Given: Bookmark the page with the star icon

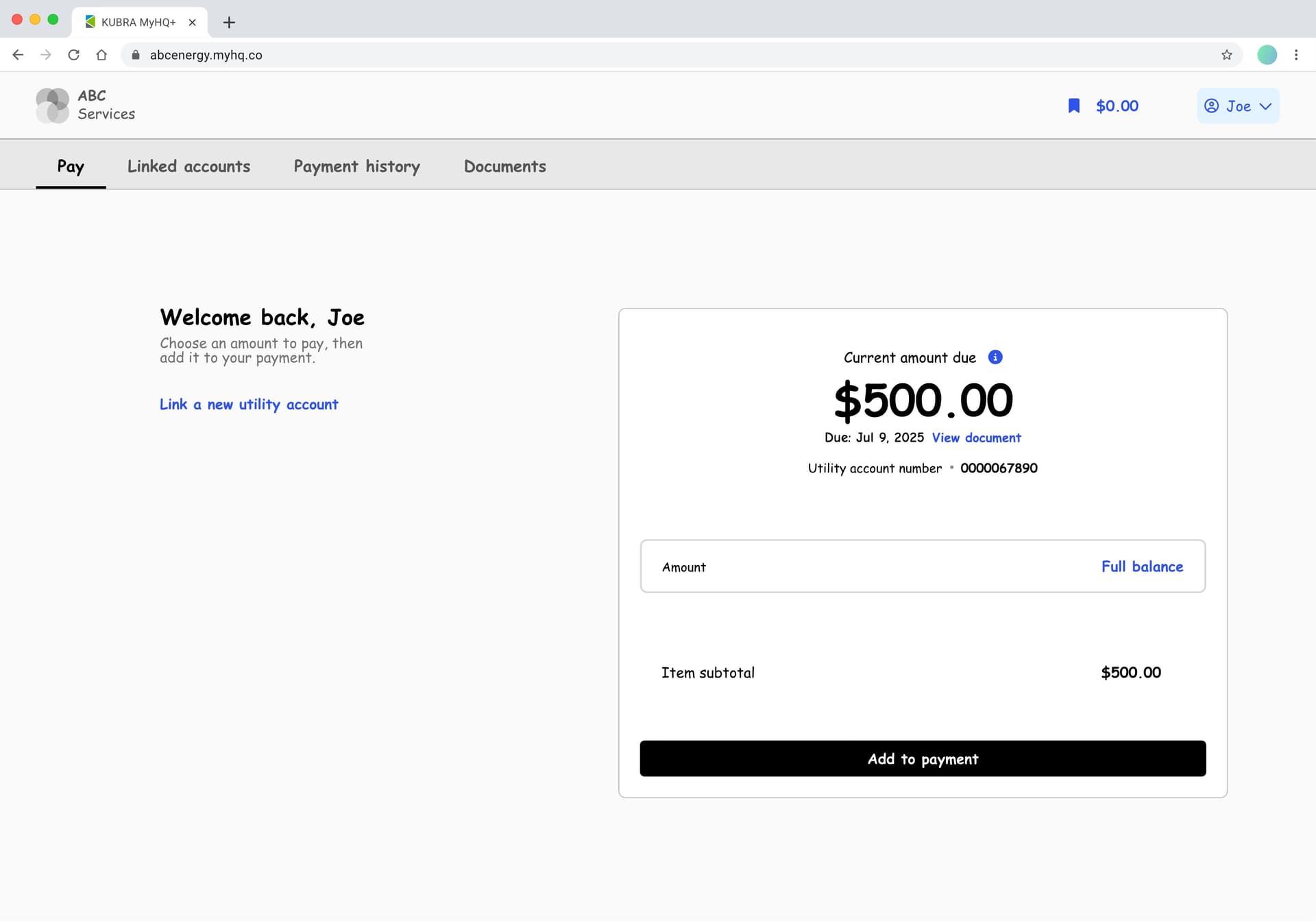Looking at the screenshot, I should tap(1226, 55).
